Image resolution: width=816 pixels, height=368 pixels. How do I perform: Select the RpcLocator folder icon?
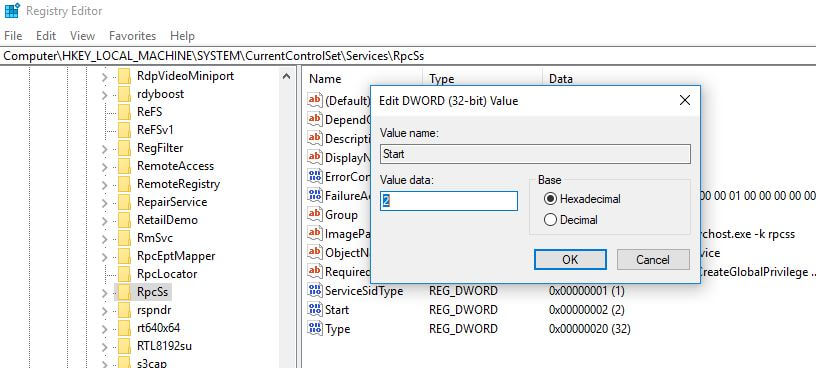(124, 274)
